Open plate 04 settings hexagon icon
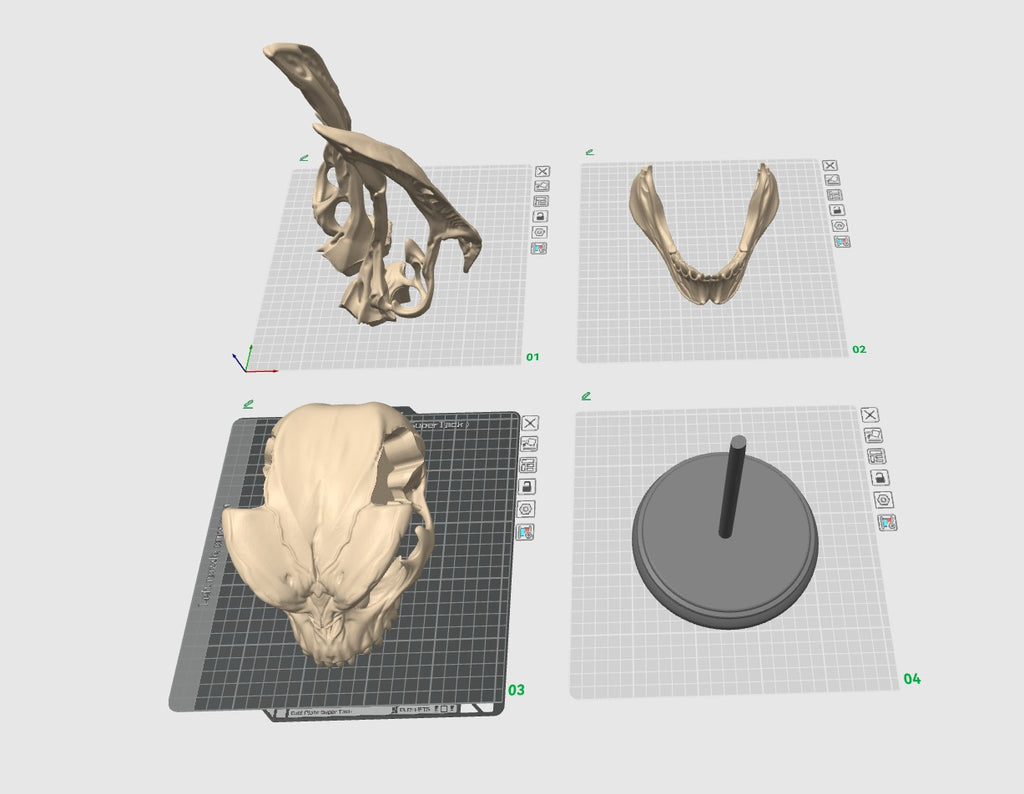1024x794 pixels. point(883,500)
